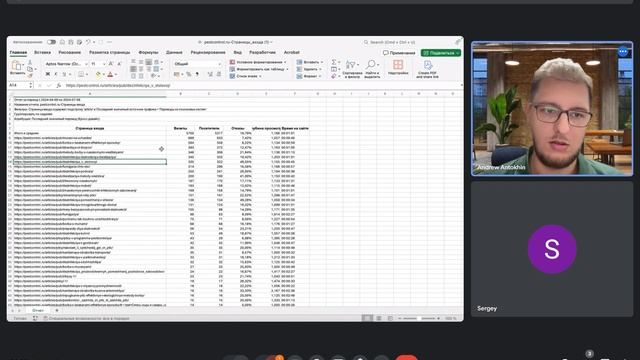Switch to the Вставка ribbon tab
Image resolution: width=640 pixels, height=360 pixels.
tap(42, 53)
